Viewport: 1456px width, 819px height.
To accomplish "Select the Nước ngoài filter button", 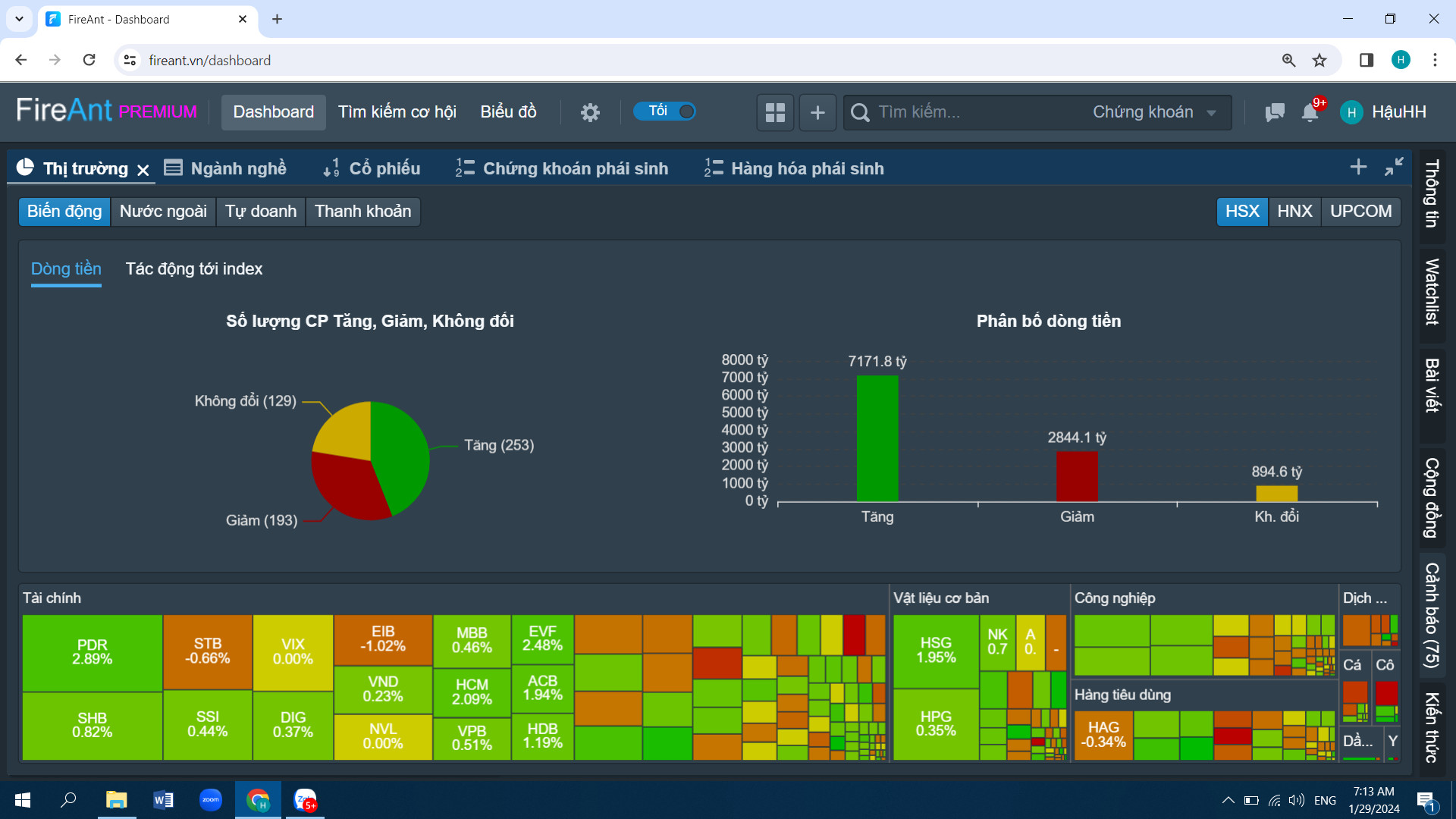I will click(163, 211).
